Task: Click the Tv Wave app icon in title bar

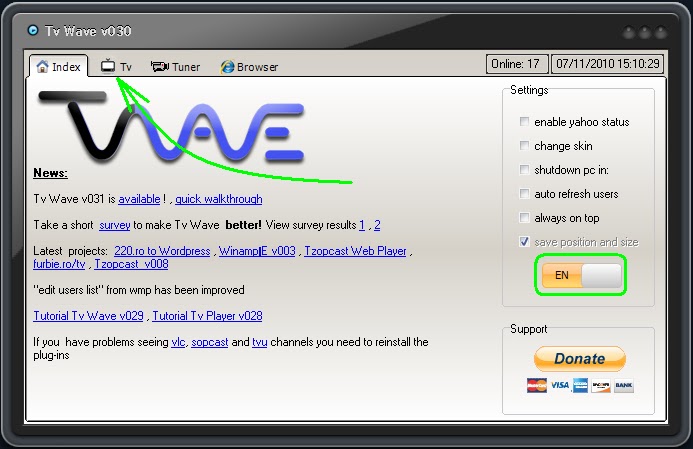Action: (33, 30)
